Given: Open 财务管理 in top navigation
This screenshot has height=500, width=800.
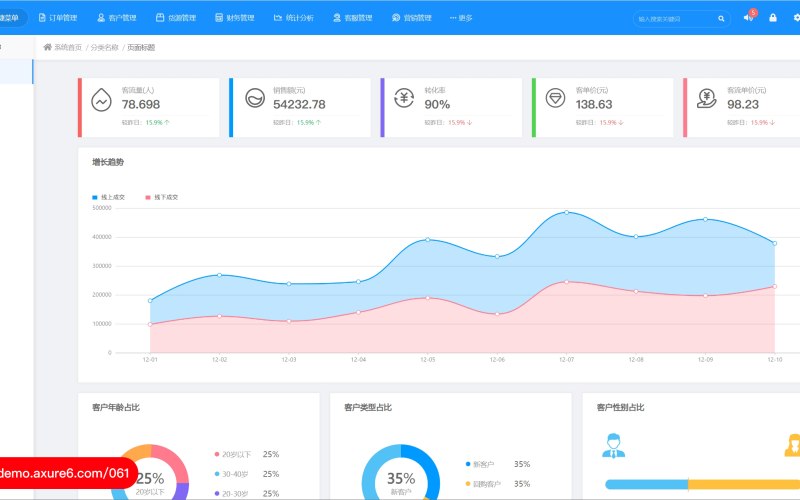Looking at the screenshot, I should (235, 18).
